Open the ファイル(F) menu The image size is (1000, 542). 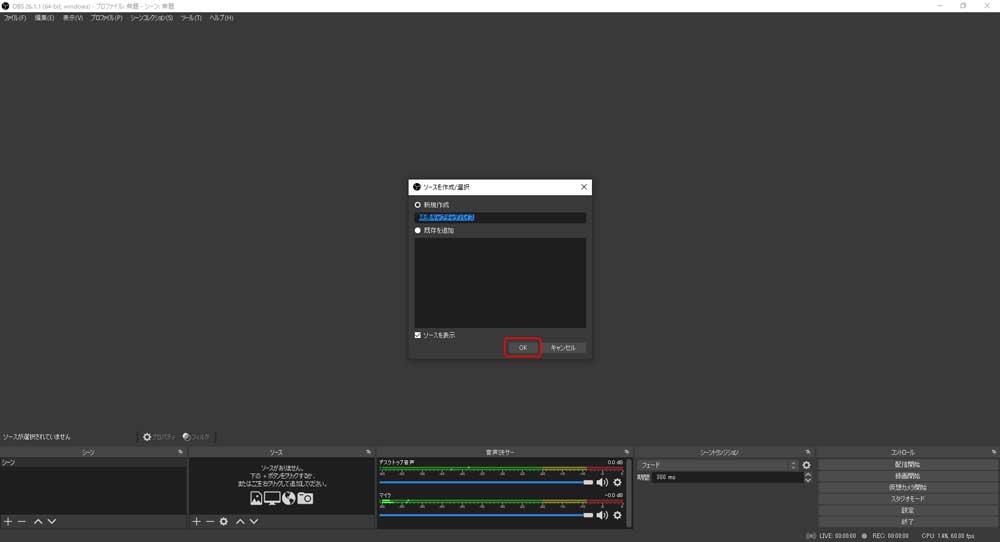coord(15,18)
